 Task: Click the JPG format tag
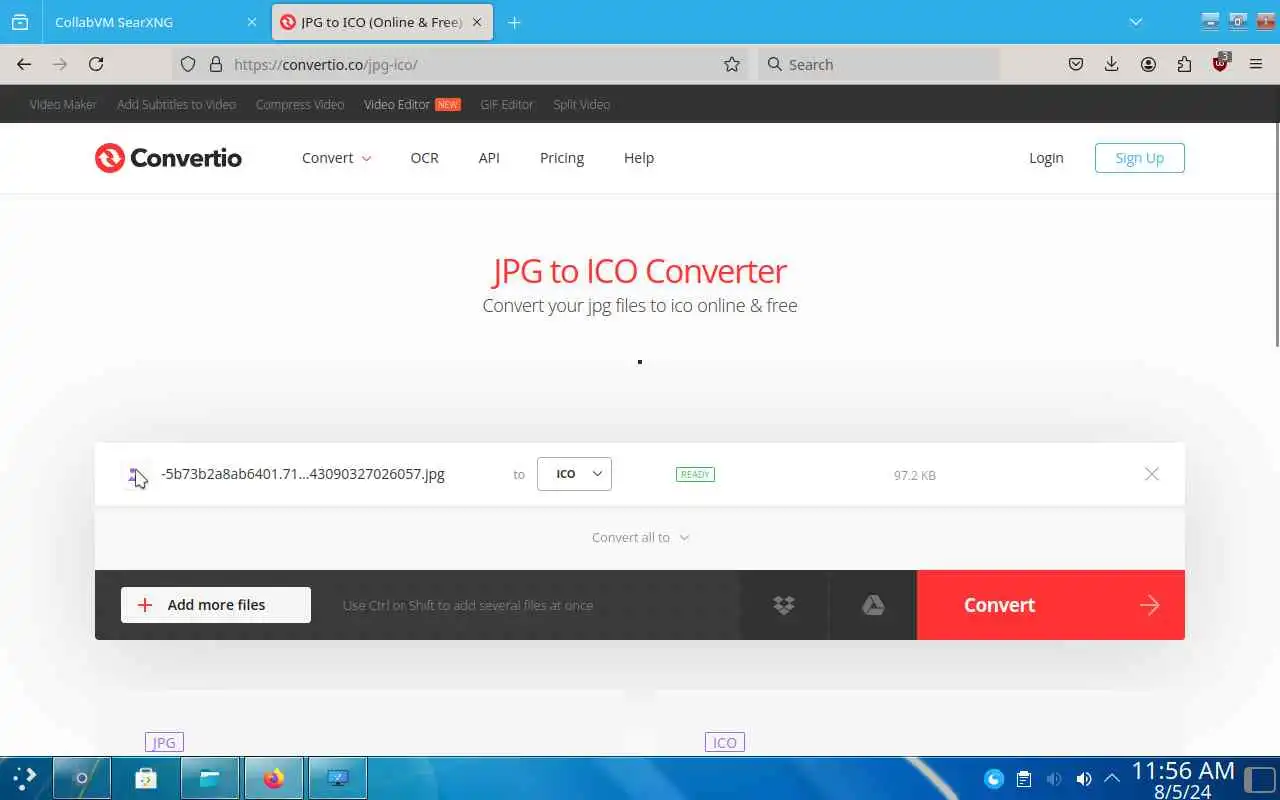[164, 742]
